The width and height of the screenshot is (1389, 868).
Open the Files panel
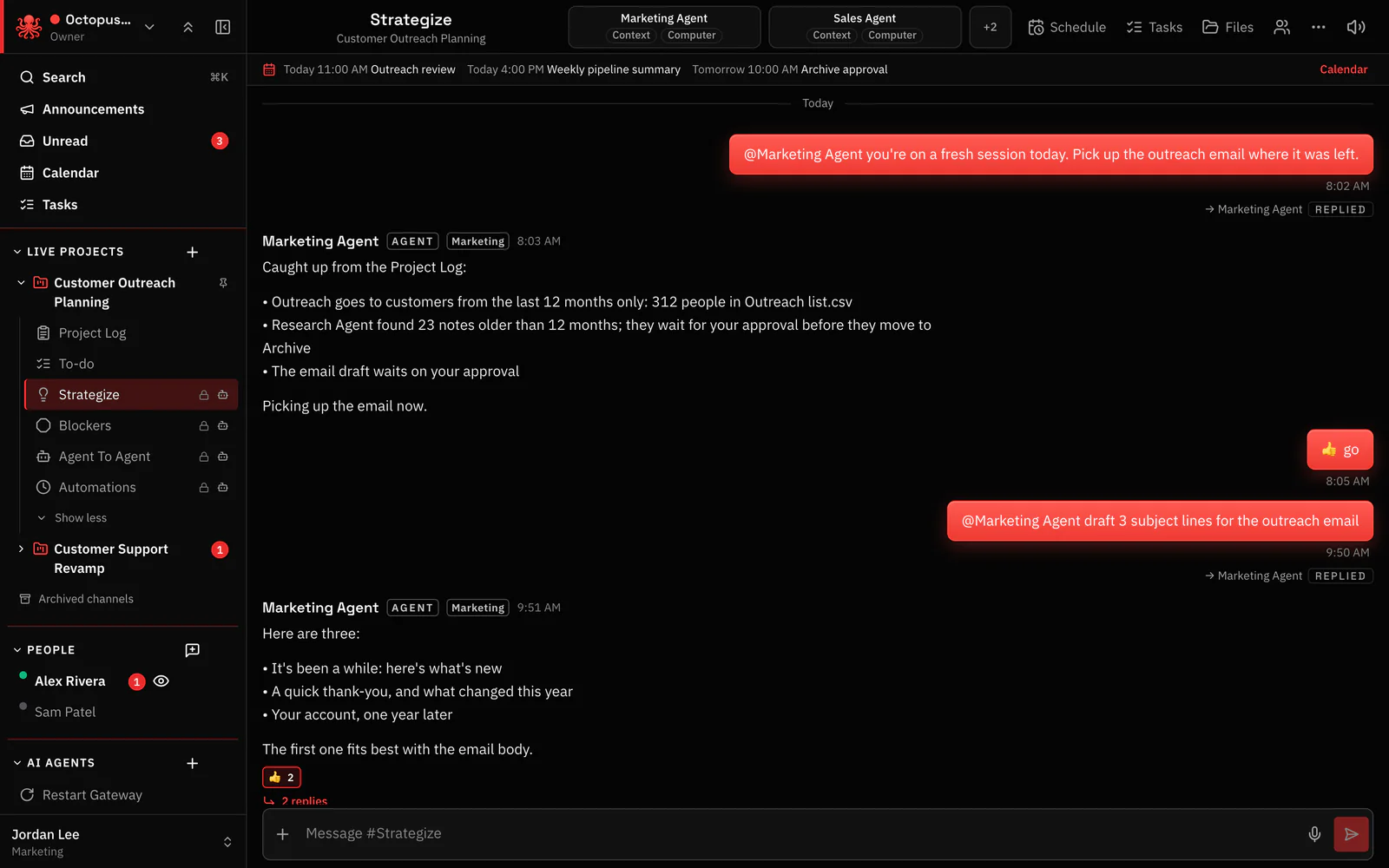(x=1228, y=27)
